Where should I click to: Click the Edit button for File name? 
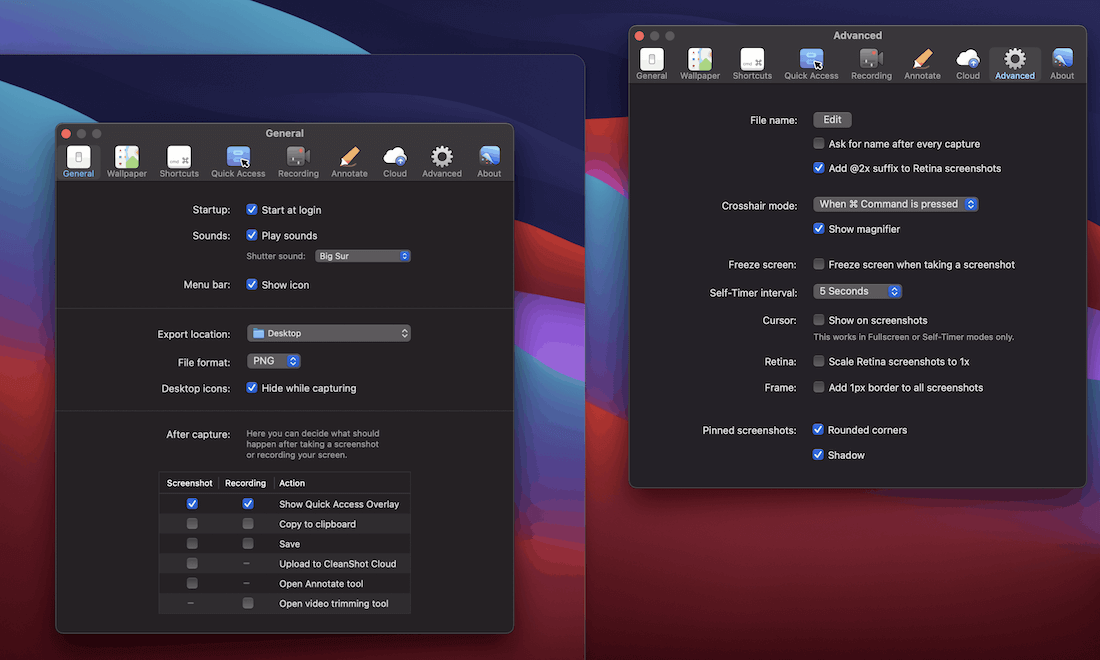coord(832,120)
